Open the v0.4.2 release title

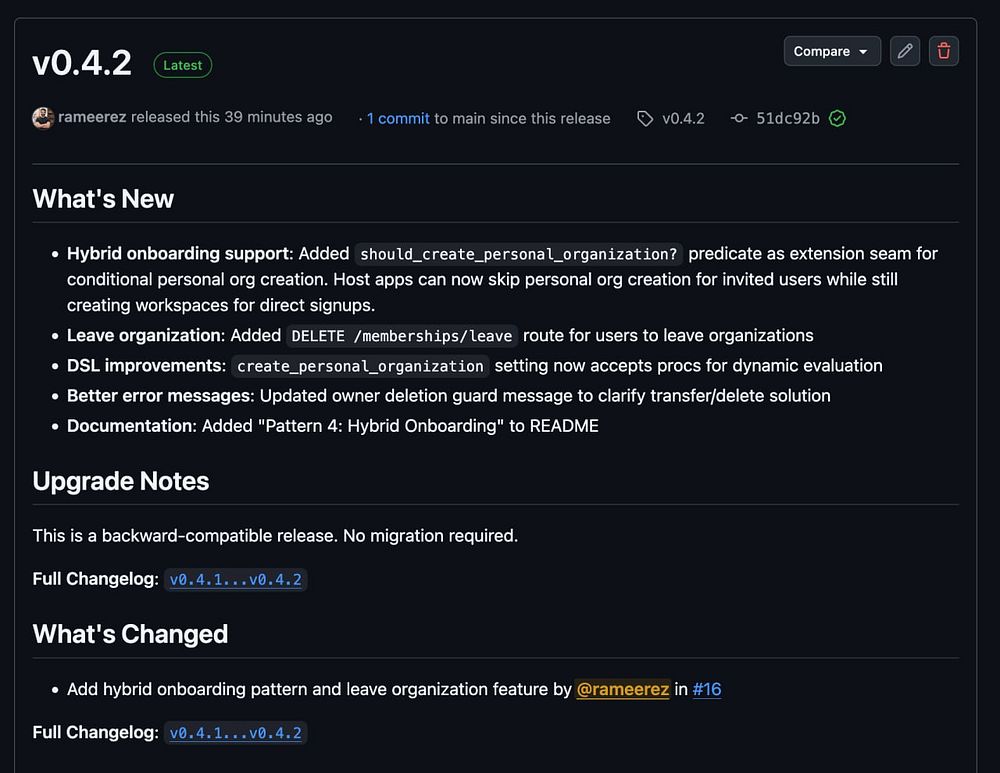pyautogui.click(x=82, y=63)
